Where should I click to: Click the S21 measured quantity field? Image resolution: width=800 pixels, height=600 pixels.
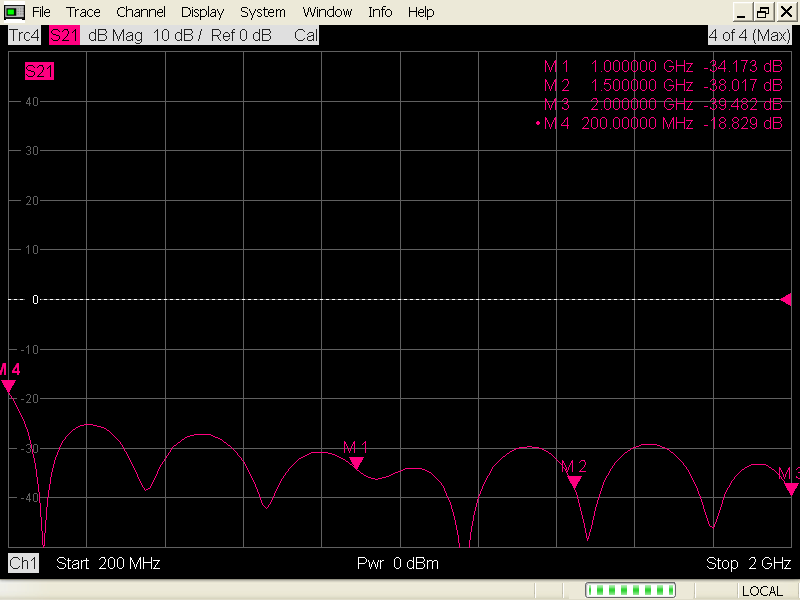coord(64,35)
